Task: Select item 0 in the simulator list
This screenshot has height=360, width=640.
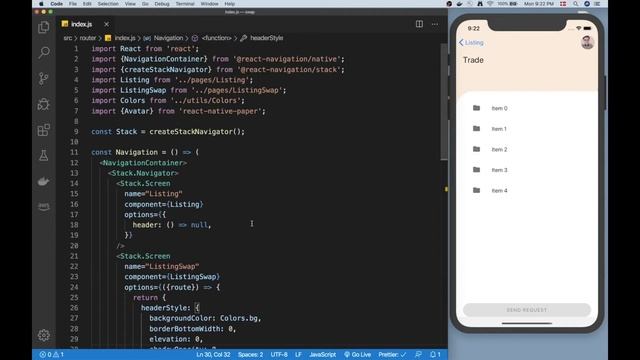Action: point(527,108)
